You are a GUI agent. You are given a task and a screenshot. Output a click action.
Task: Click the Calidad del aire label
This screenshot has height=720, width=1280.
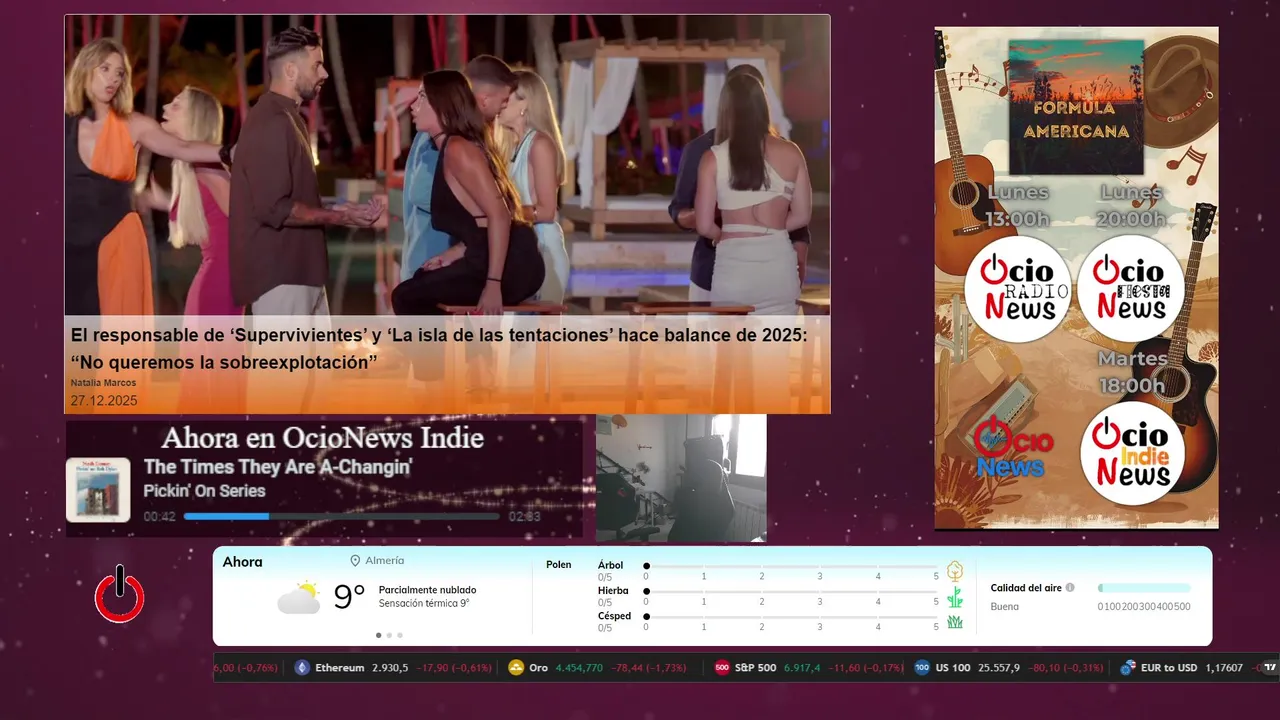point(1026,588)
